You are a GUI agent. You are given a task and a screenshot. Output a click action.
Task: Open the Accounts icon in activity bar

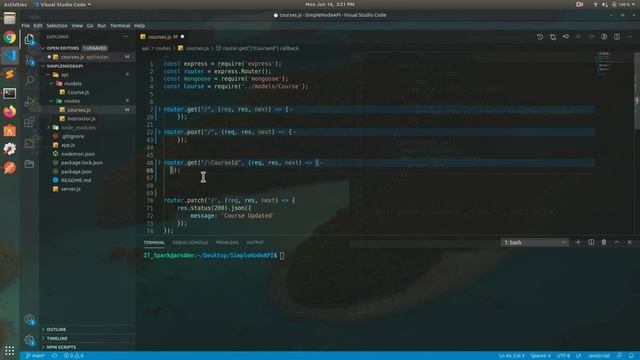[29, 320]
